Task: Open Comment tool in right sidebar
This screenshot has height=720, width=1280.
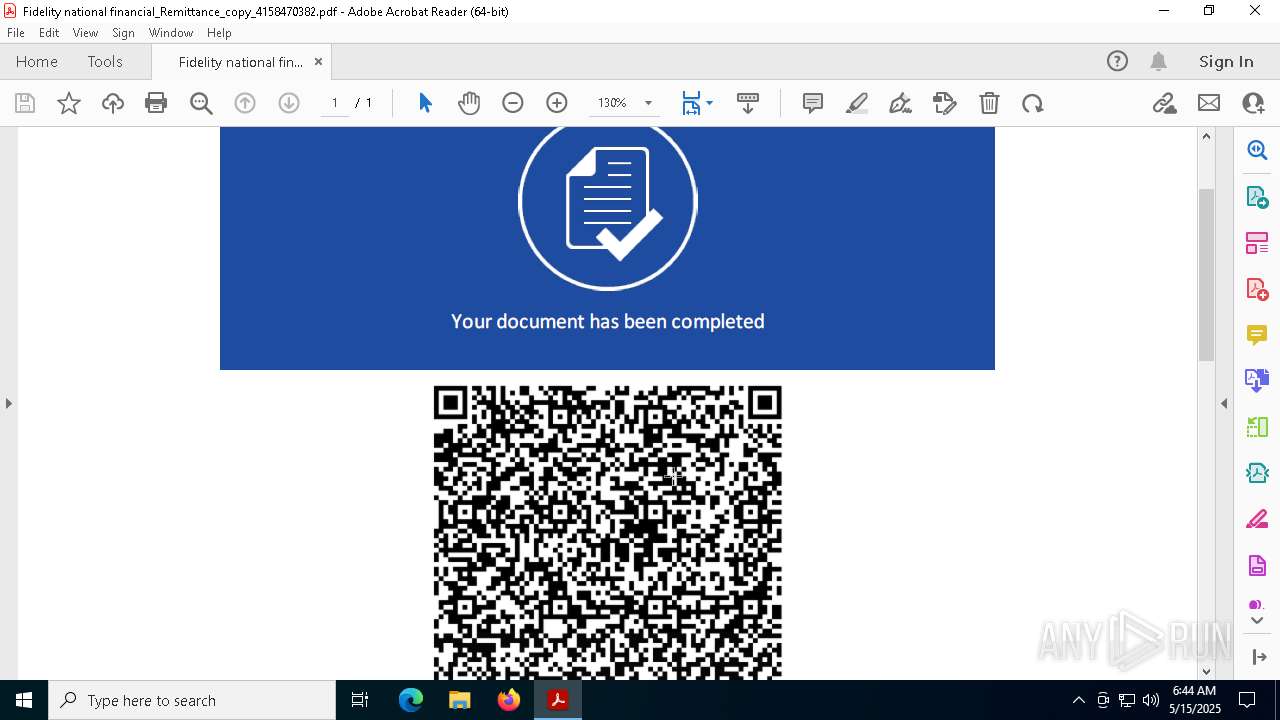Action: tap(1257, 334)
